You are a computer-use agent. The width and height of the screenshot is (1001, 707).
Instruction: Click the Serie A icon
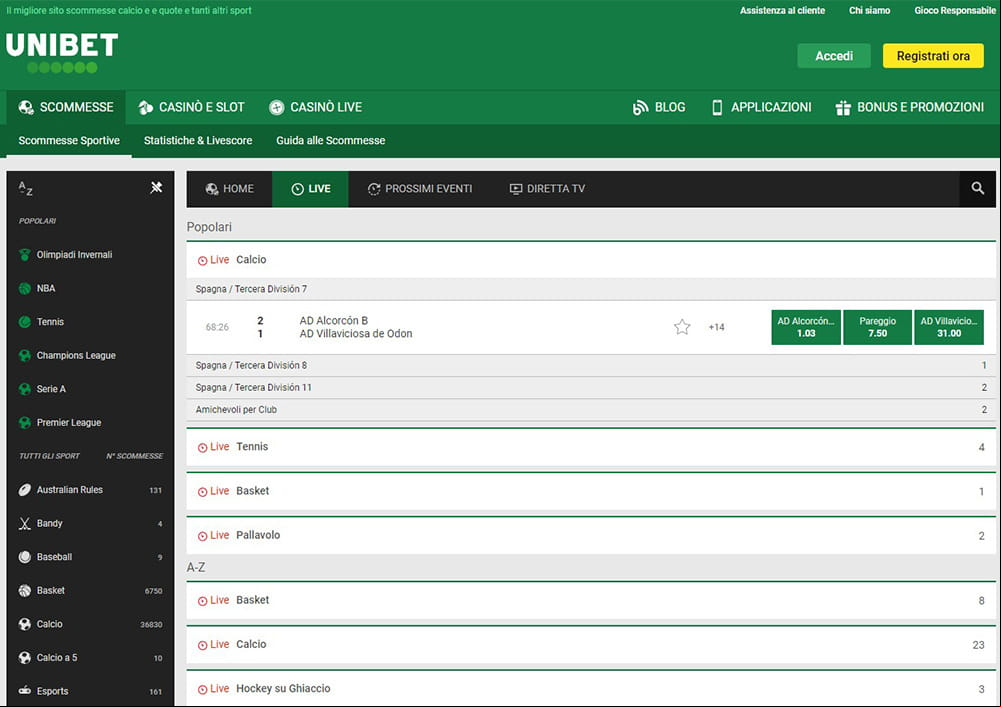point(25,389)
